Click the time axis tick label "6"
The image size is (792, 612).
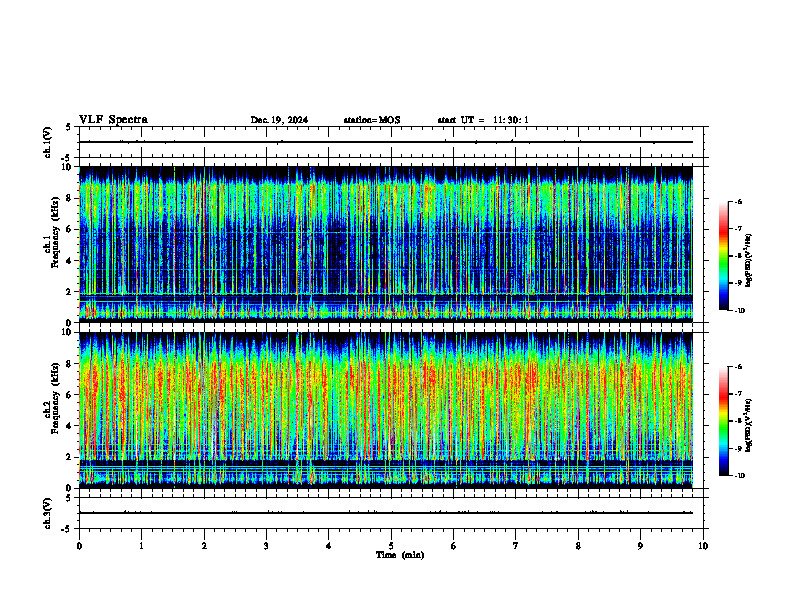(x=454, y=546)
